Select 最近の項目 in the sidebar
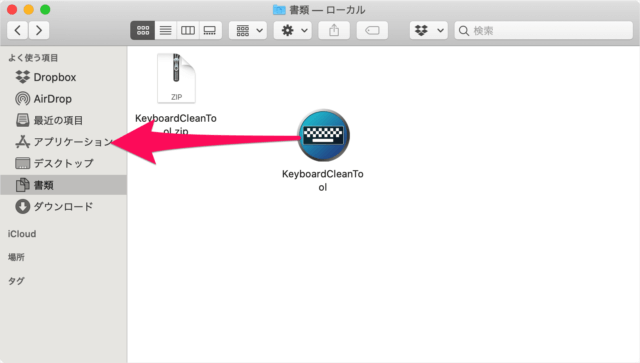The image size is (640, 363). pos(64,120)
